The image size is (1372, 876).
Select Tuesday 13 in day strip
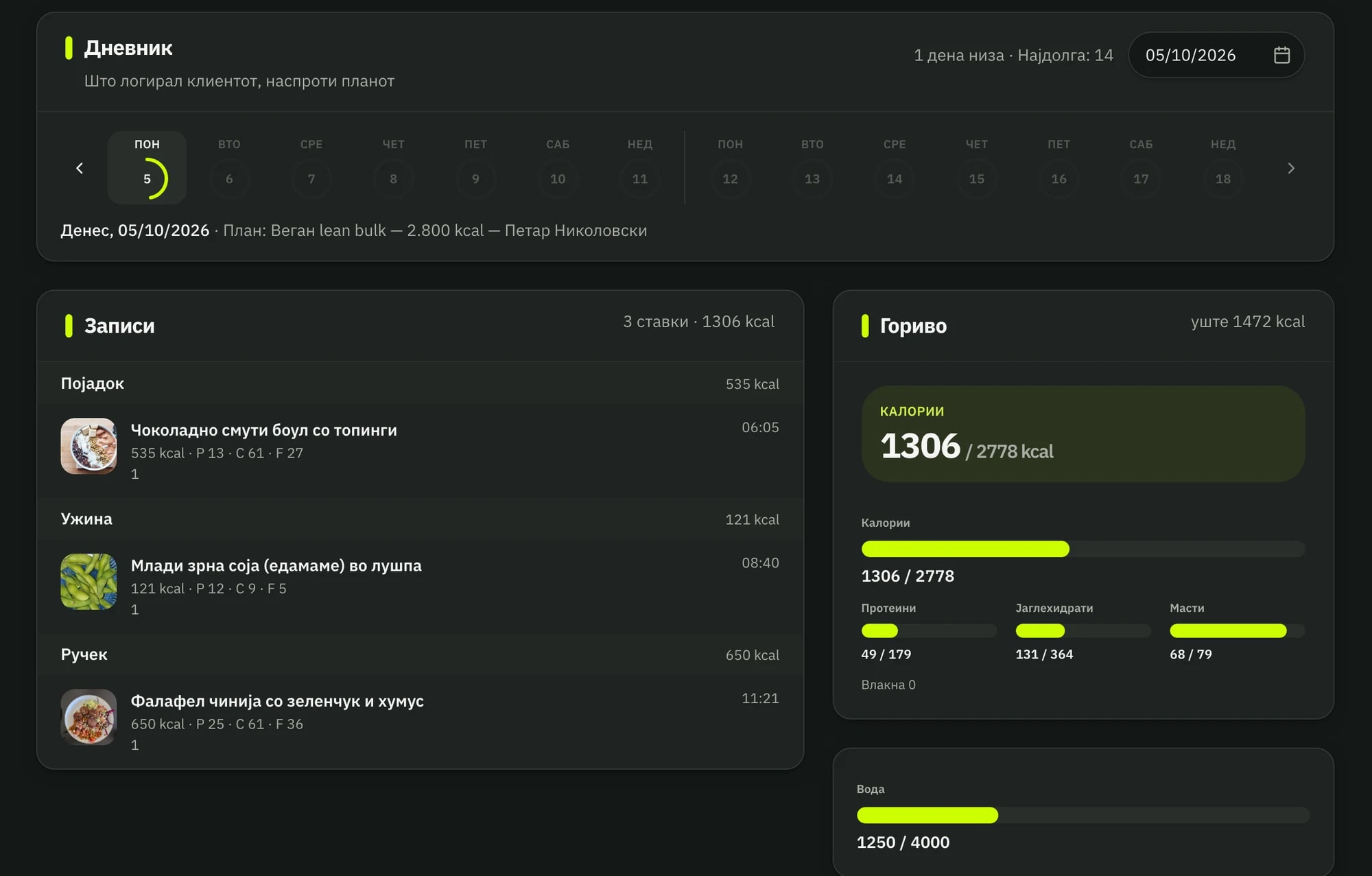tap(812, 167)
